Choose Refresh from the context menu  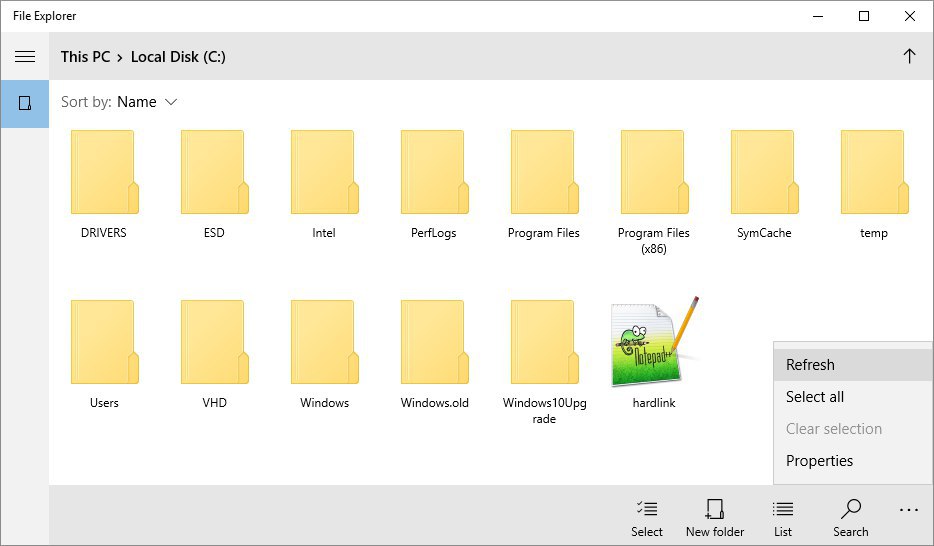coord(853,364)
